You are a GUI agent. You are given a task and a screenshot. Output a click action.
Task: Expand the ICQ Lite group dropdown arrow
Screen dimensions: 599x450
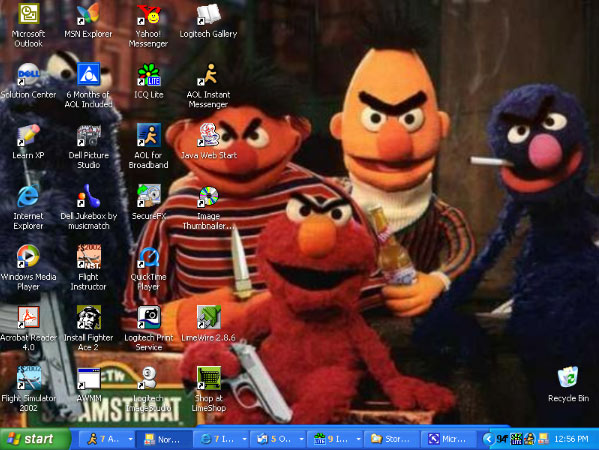tap(358, 439)
